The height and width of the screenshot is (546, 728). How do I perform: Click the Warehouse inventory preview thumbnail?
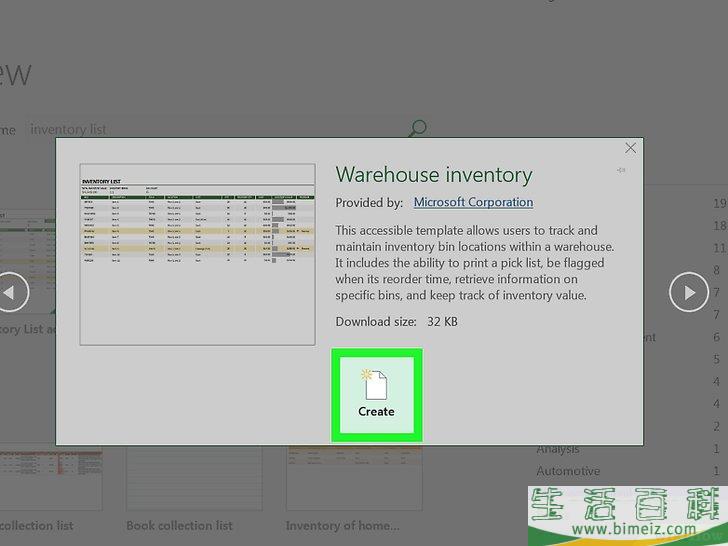[197, 254]
